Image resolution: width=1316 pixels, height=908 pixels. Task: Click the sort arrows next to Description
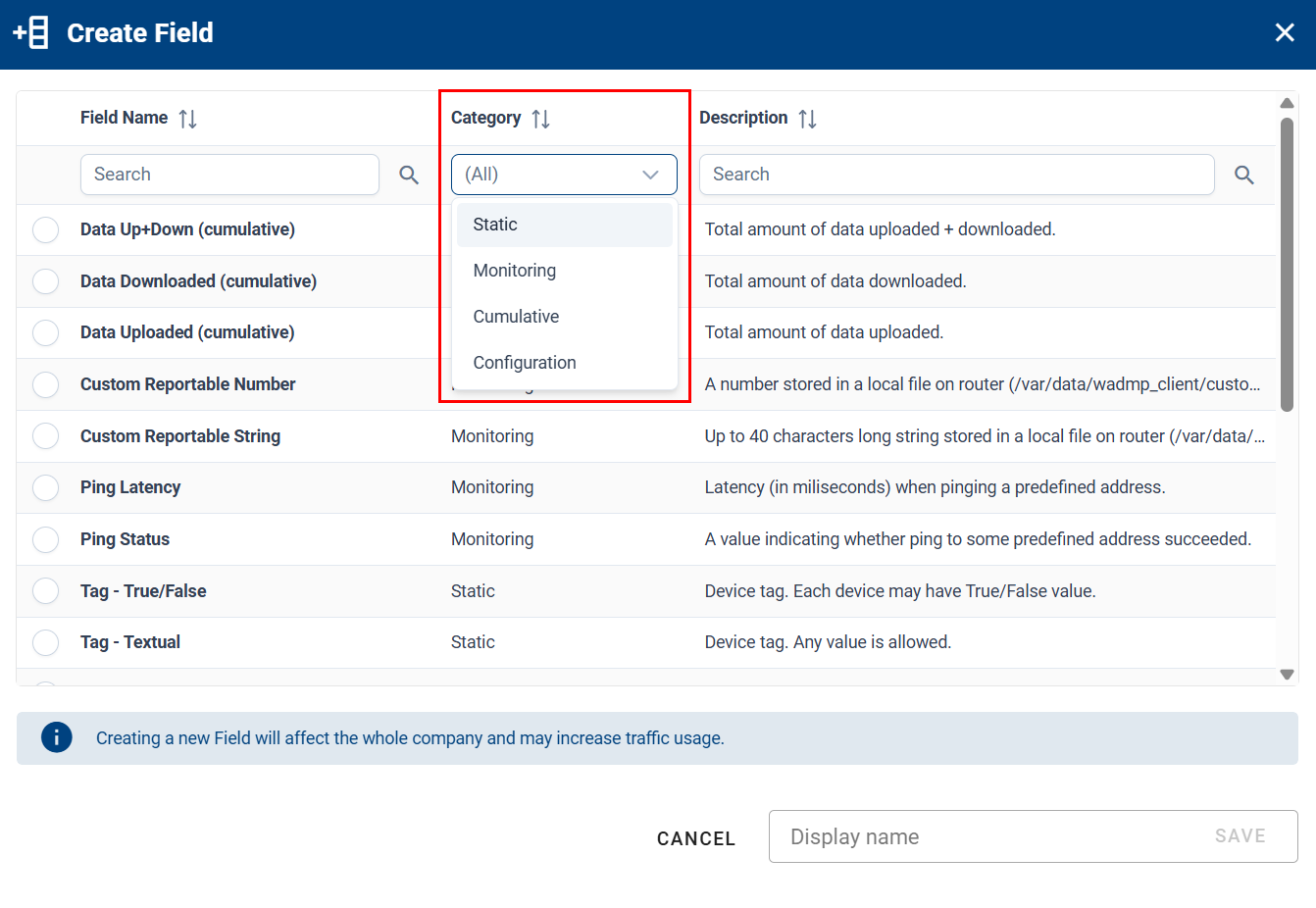807,117
